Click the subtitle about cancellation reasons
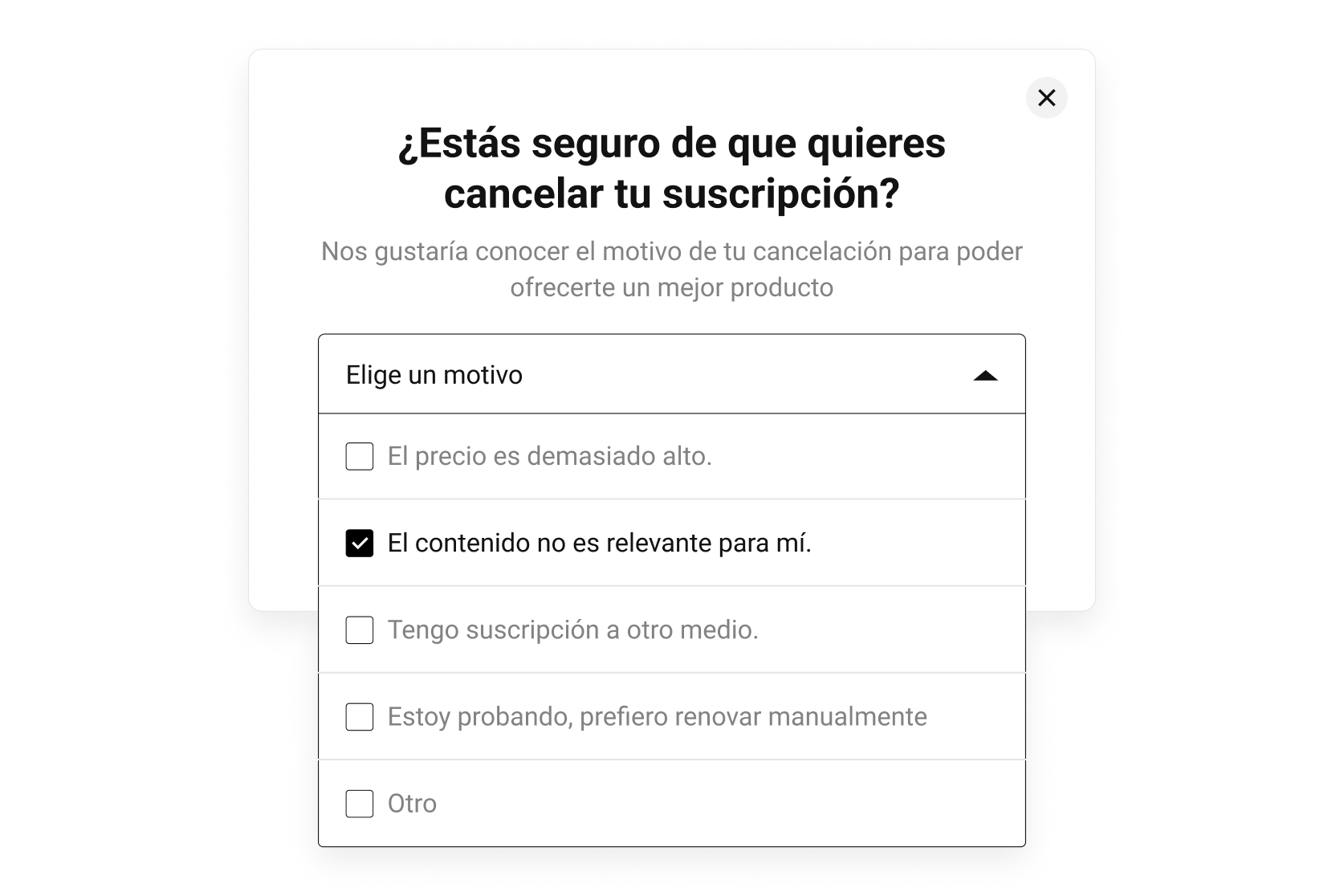 672,267
